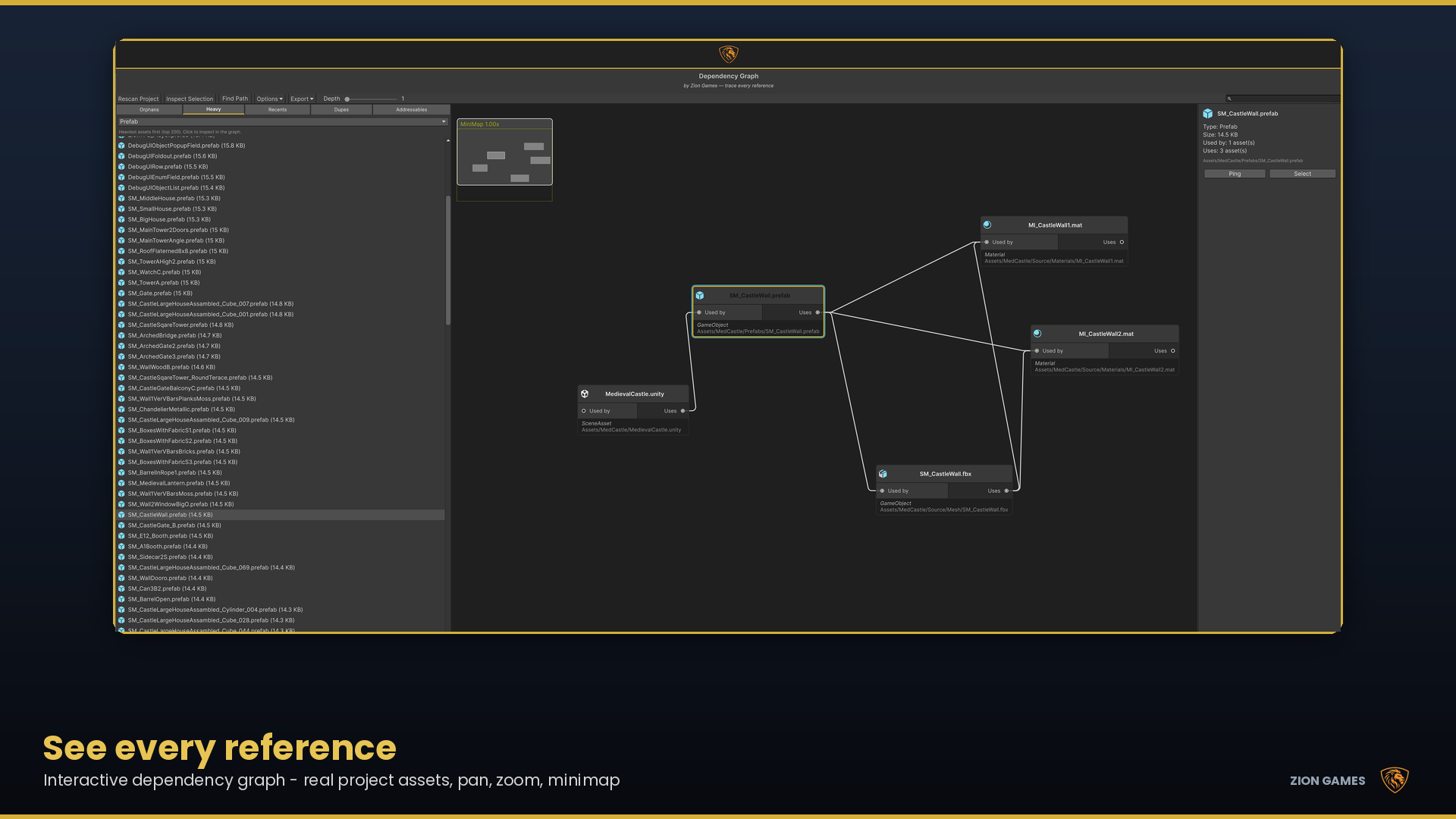Screen dimensions: 1456x819
Task: Click the cube icon beside DebugUIFoldout.prefab
Action: [121, 156]
